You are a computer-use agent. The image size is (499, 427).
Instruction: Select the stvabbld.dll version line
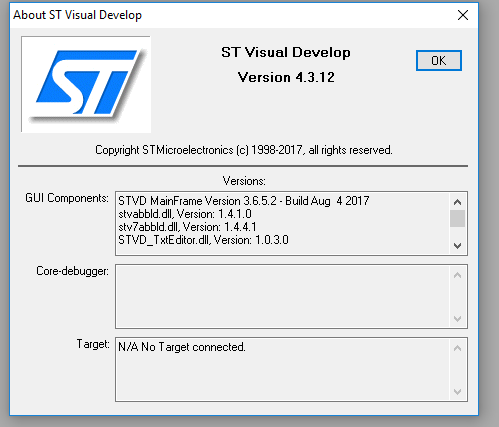click(x=185, y=214)
